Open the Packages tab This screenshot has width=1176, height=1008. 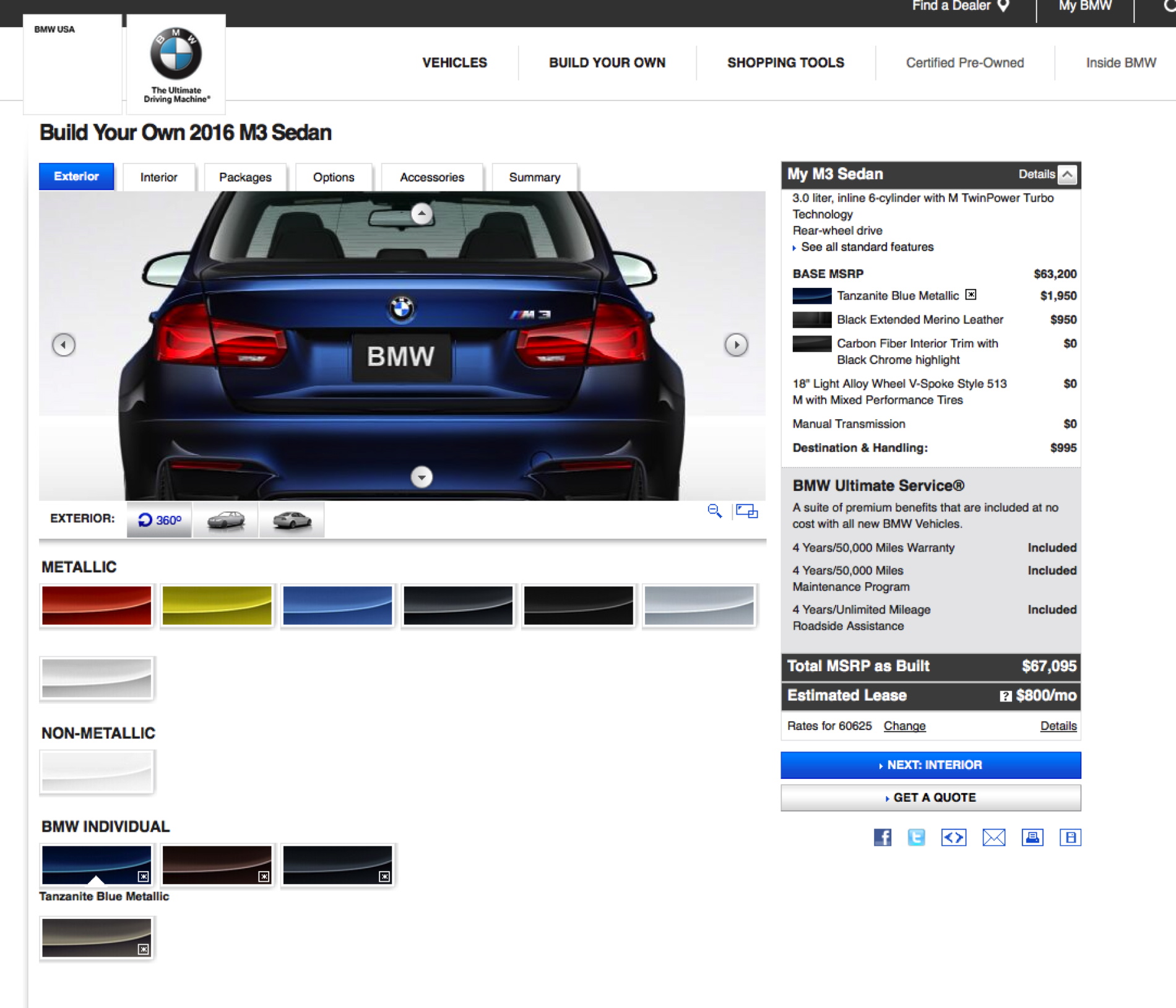click(245, 178)
